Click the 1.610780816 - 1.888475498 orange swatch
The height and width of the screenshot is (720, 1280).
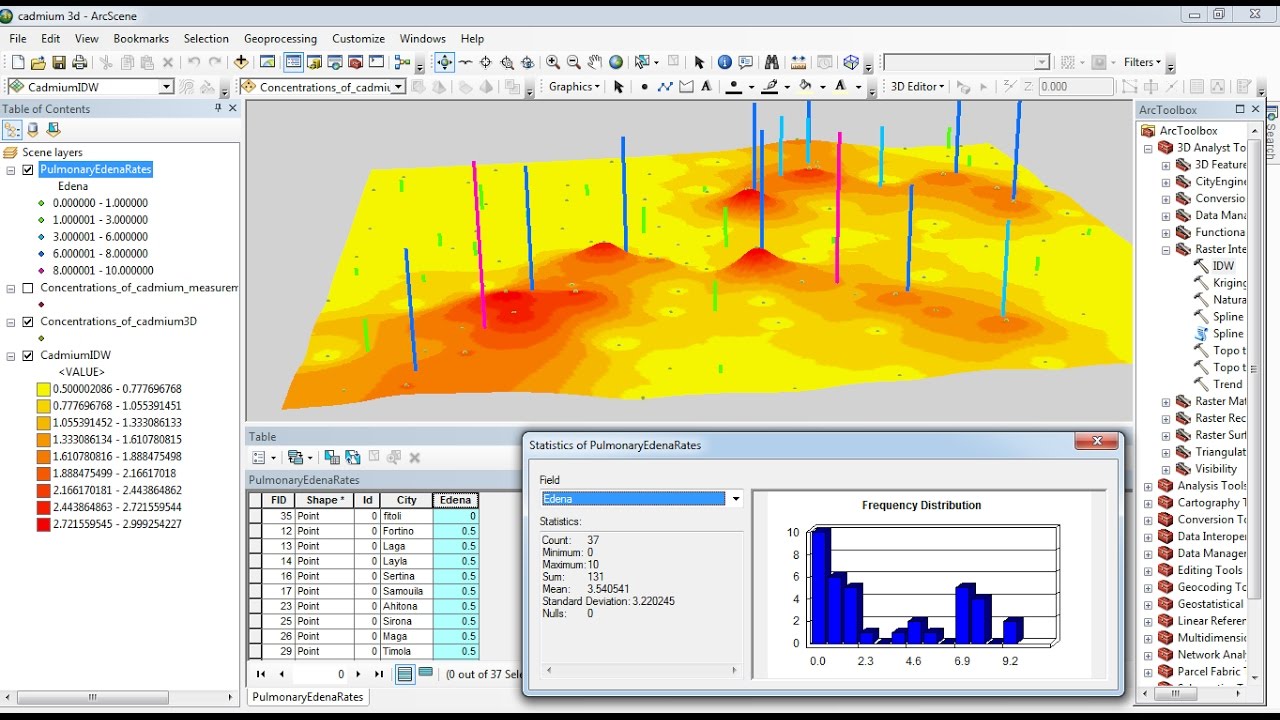click(x=43, y=456)
